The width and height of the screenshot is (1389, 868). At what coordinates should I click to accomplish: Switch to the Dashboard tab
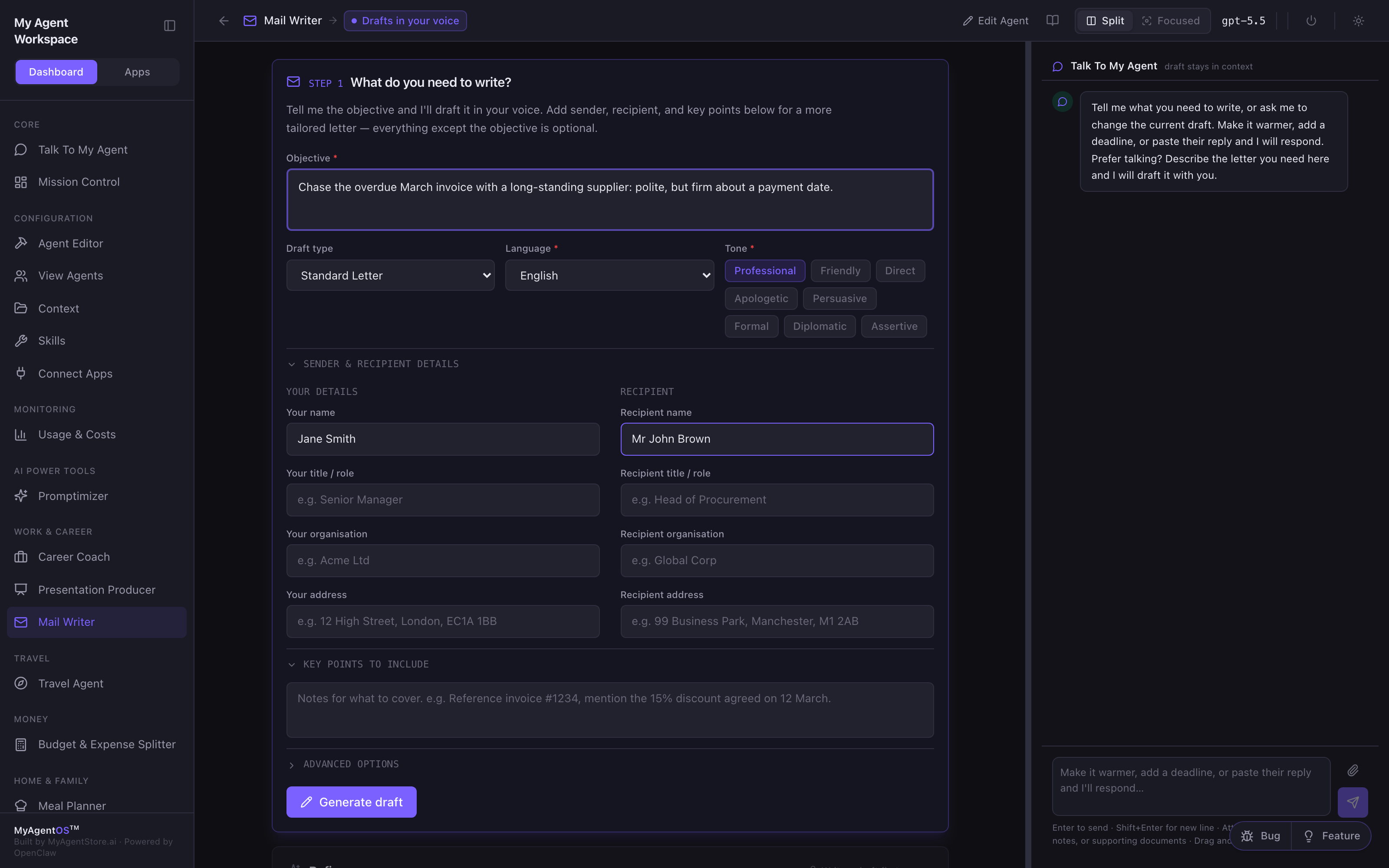[56, 72]
